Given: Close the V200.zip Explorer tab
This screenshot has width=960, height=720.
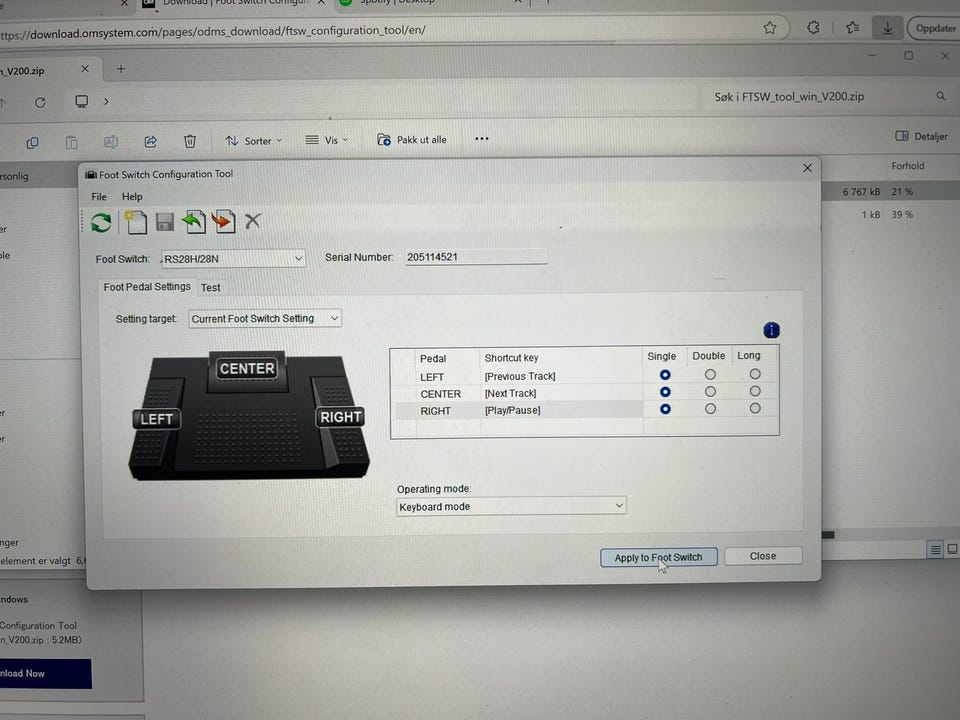Looking at the screenshot, I should [x=85, y=69].
